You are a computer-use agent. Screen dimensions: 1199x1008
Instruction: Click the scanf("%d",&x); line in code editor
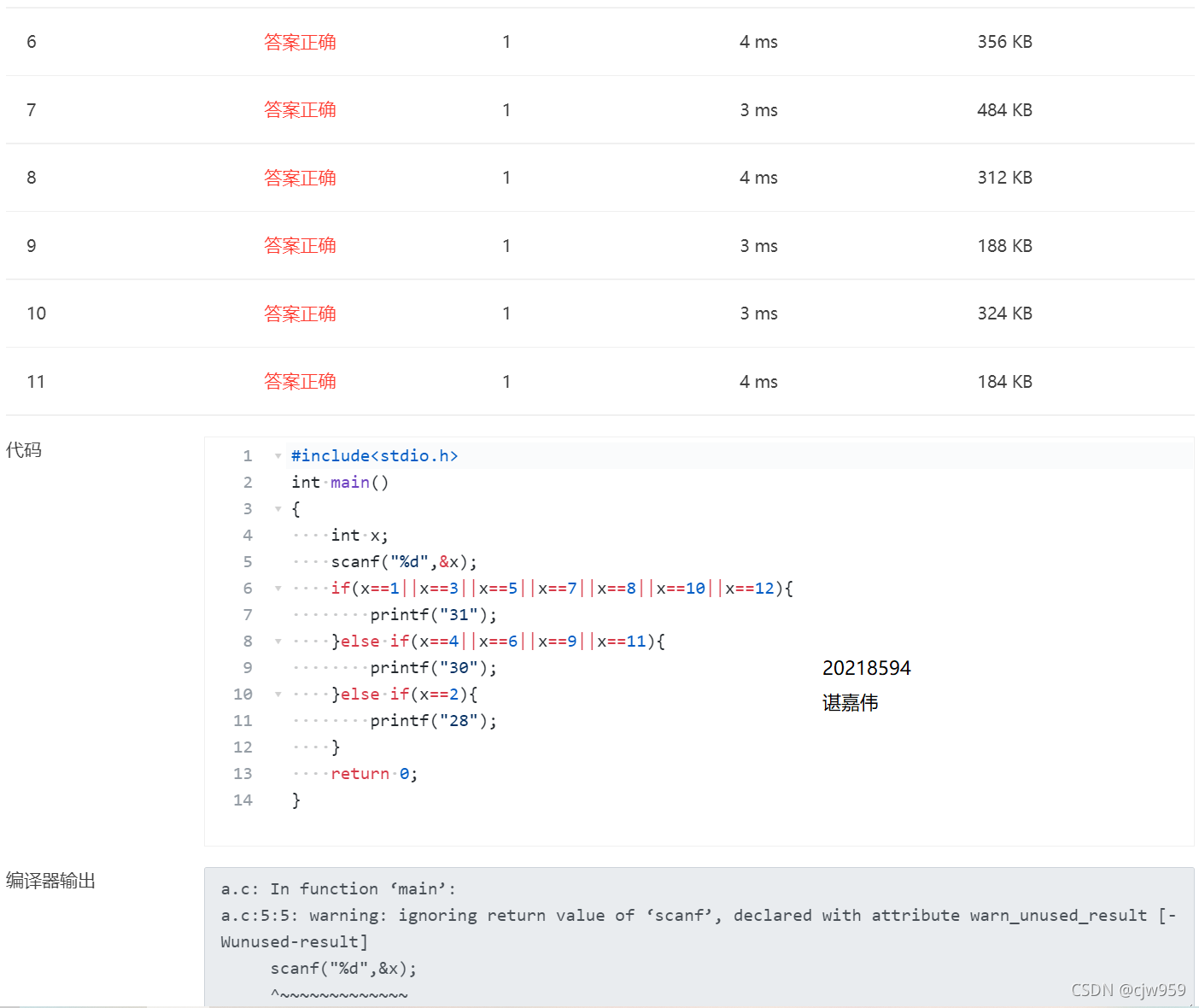[x=404, y=562]
